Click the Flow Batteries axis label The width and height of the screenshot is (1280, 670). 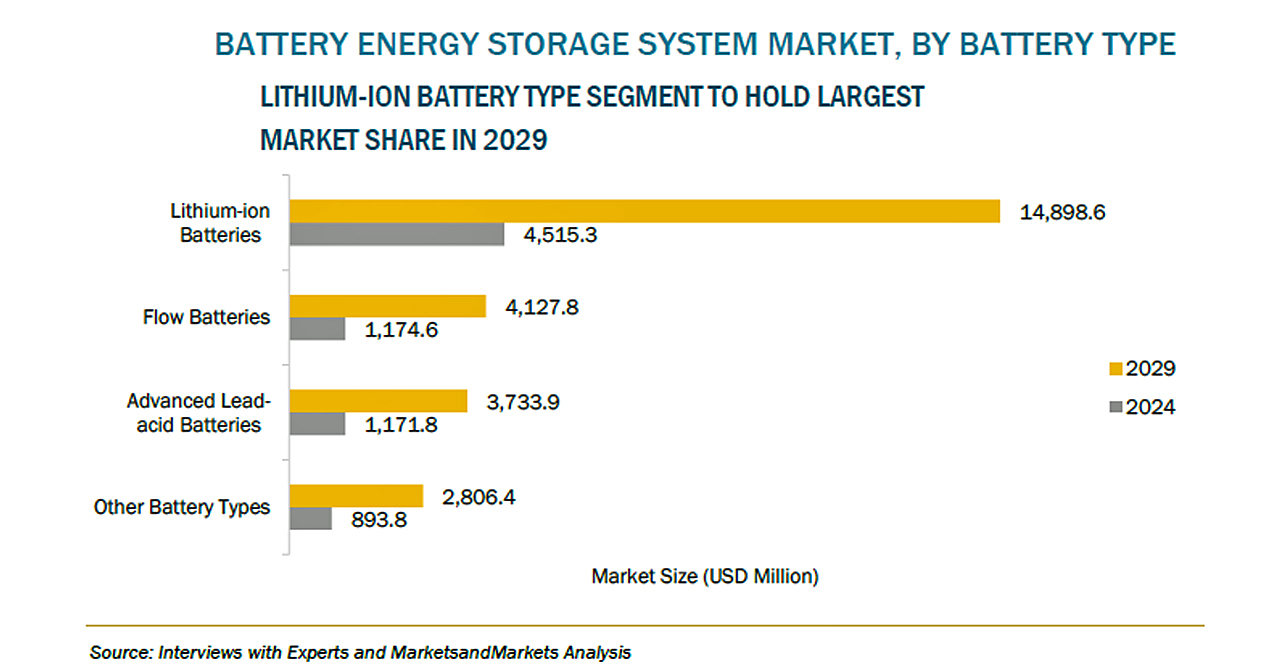[x=207, y=317]
